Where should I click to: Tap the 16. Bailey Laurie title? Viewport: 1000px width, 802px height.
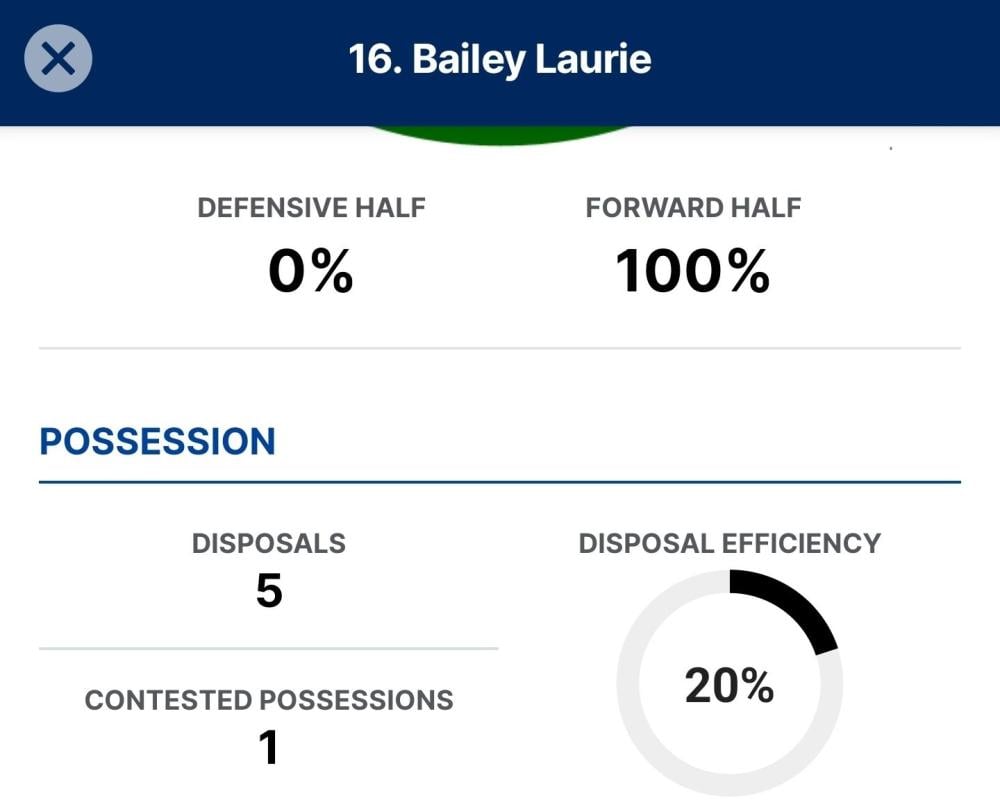tap(500, 59)
